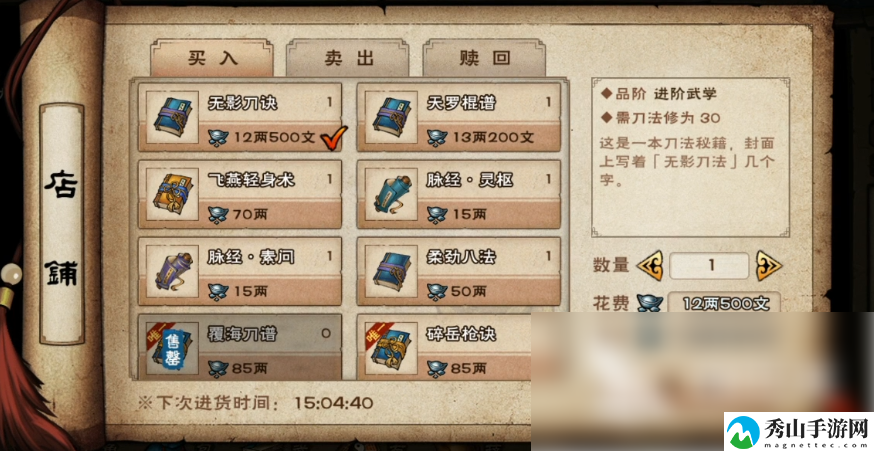Select the 碎岳枪诀 golden book icon

tap(391, 348)
